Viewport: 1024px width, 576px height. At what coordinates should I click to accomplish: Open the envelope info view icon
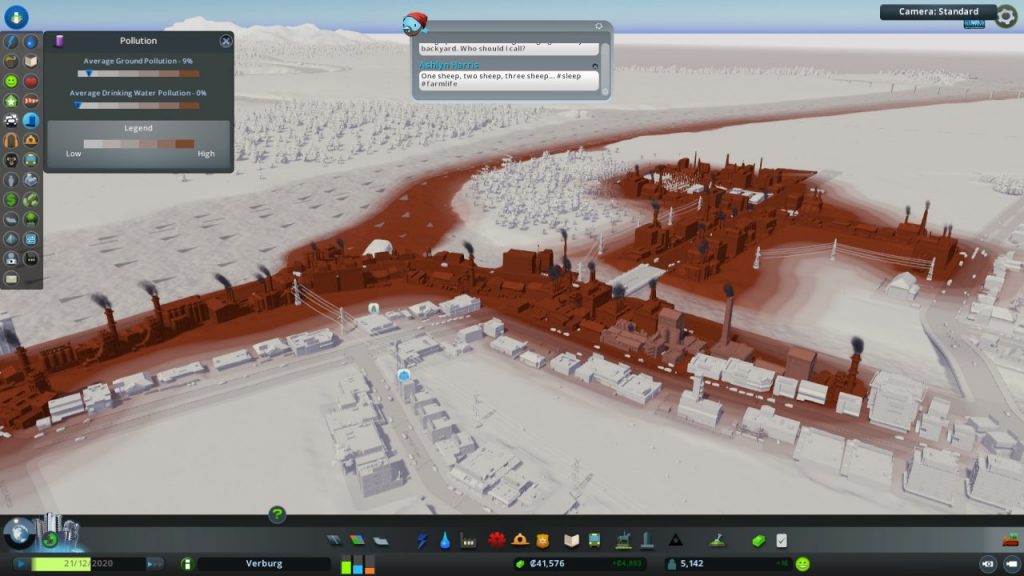coord(11,279)
